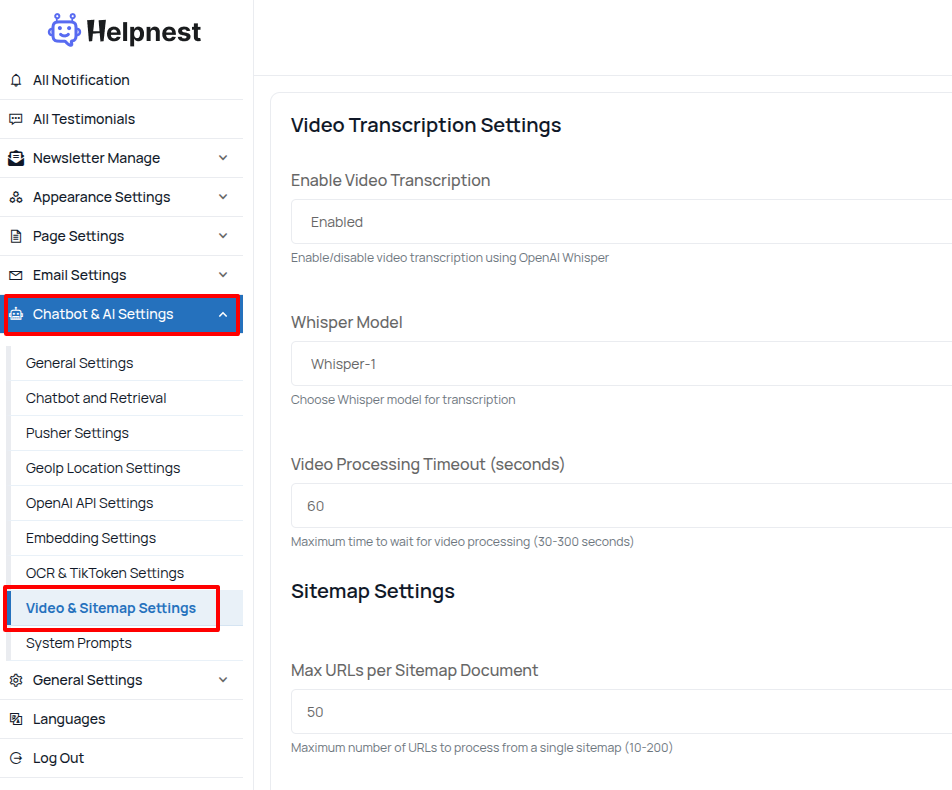Go to OpenAI API Settings
Screen dimensions: 952x790
pyautogui.click(x=89, y=503)
